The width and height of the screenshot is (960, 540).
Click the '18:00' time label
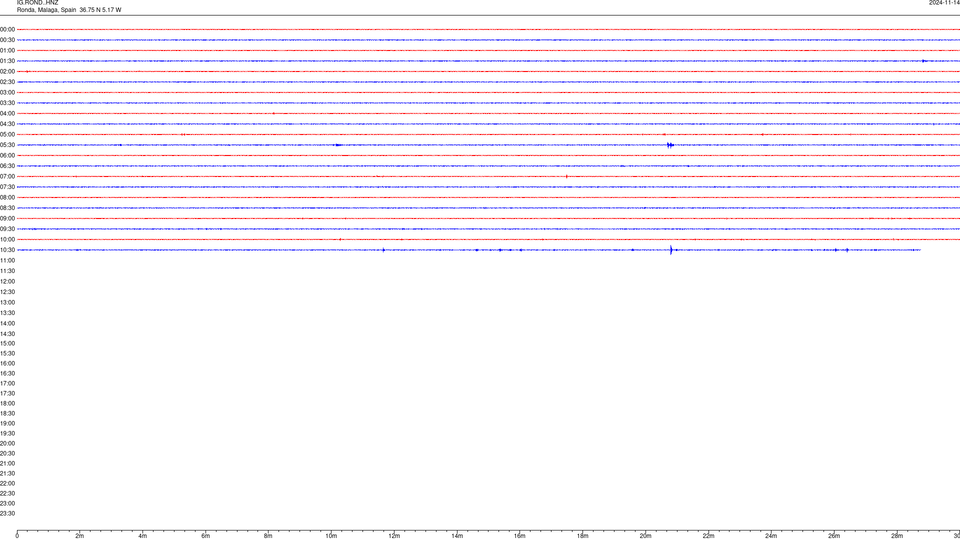(x=7, y=403)
